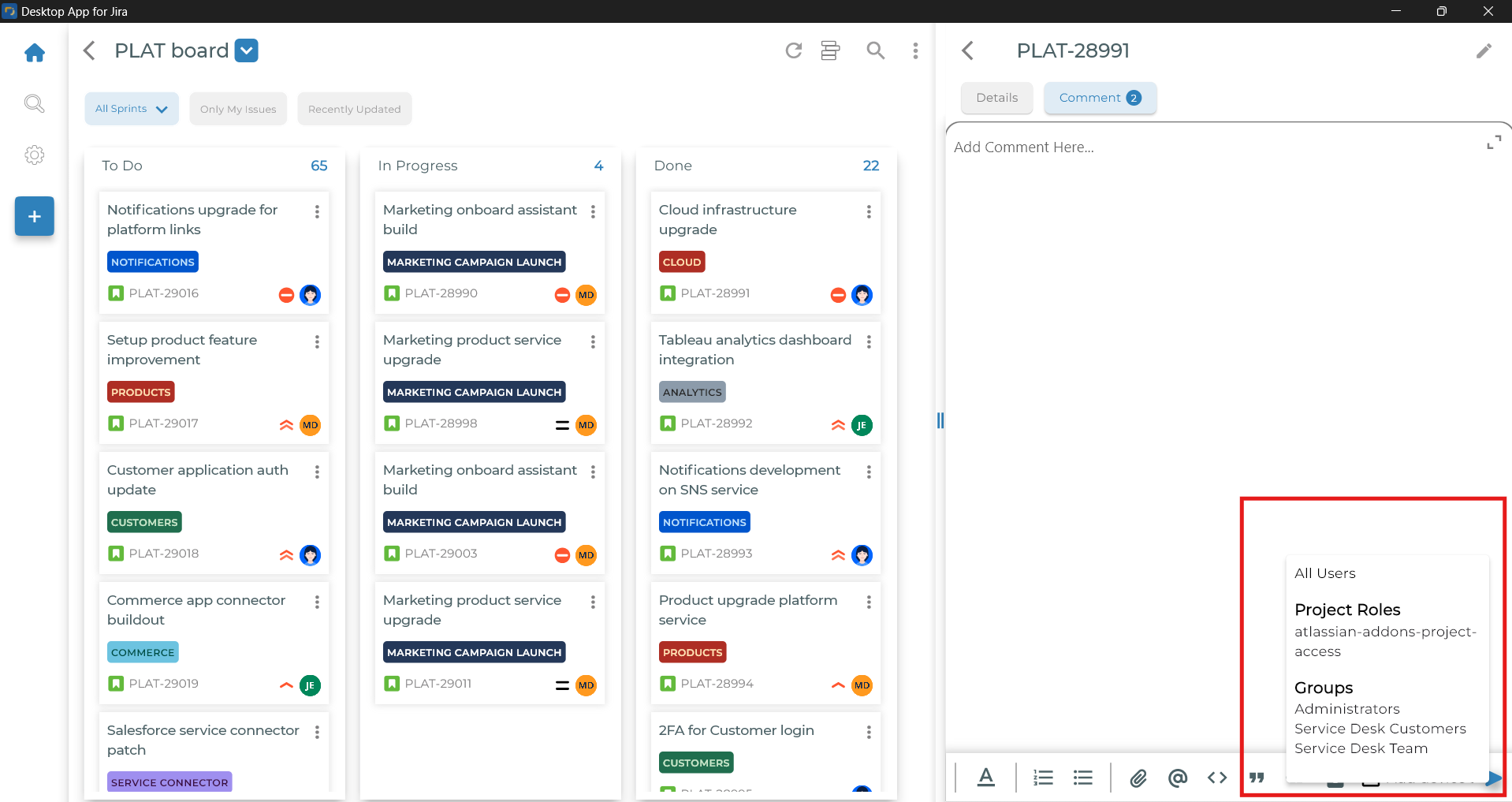Search issues using the board magnifier
This screenshot has height=802, width=1512.
click(875, 50)
